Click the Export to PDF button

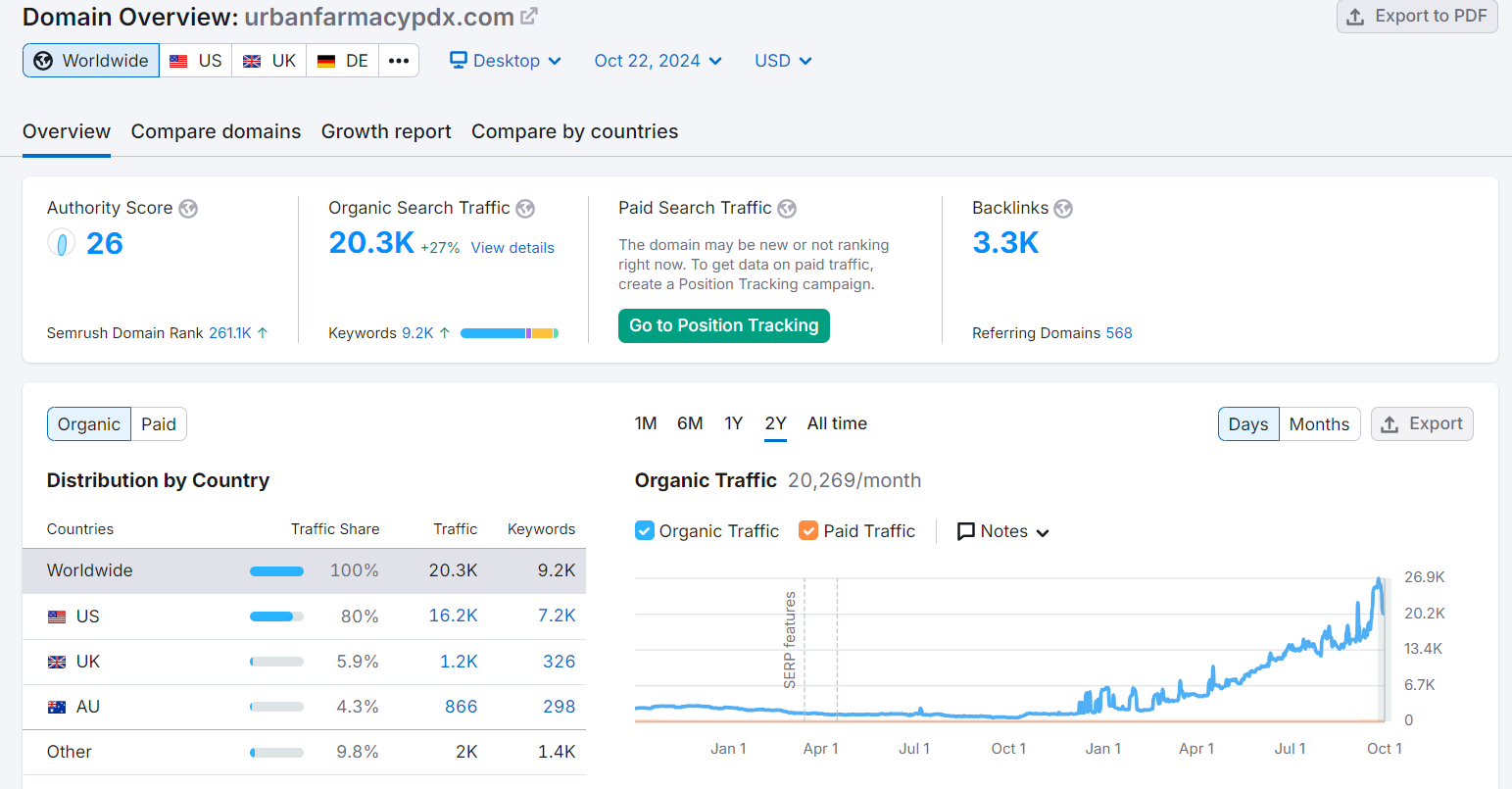[1417, 16]
